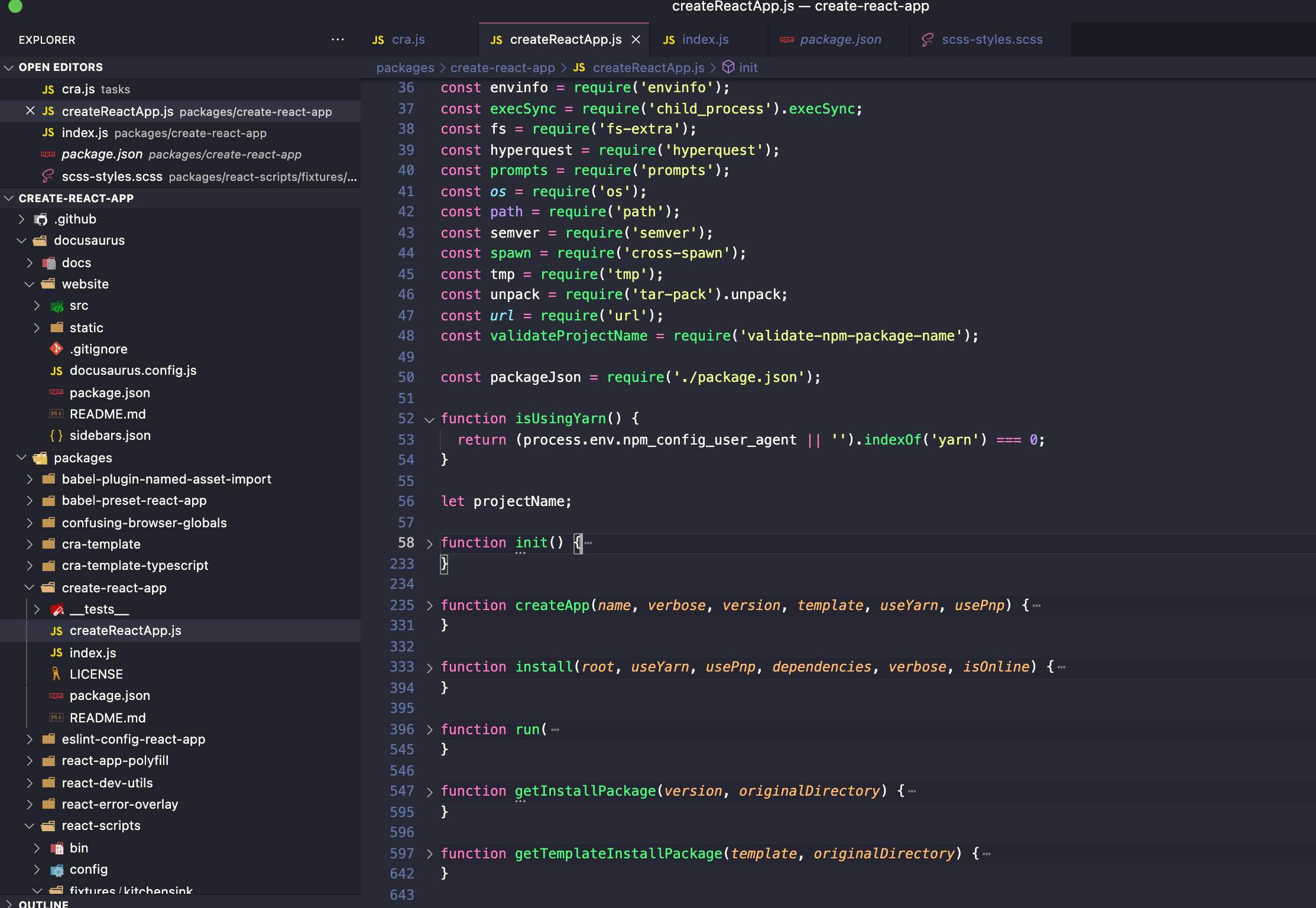Click JS icon beside docusaurus.config.js

pos(56,371)
